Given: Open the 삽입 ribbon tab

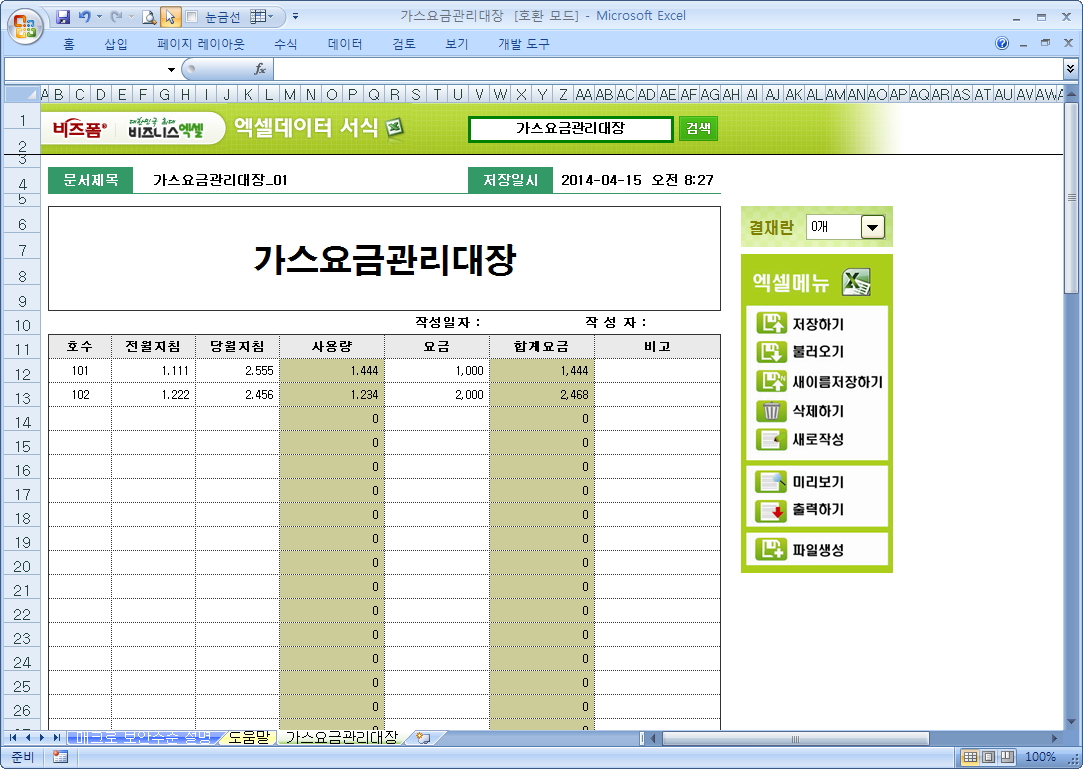Looking at the screenshot, I should point(116,44).
